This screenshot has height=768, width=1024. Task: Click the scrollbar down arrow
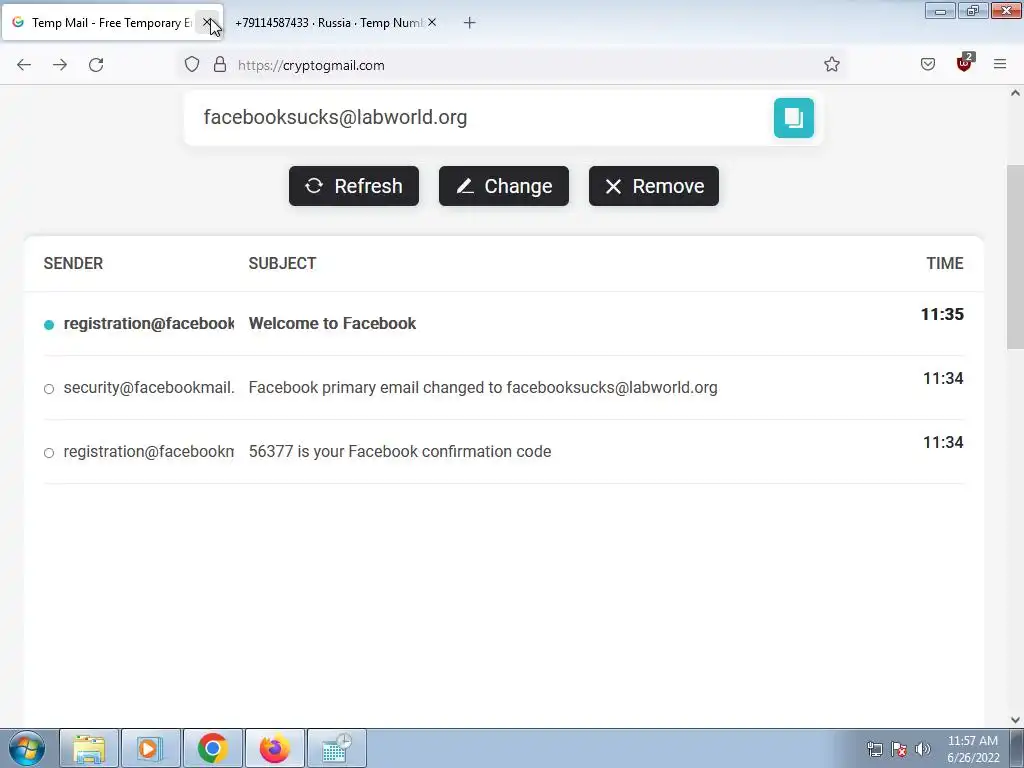click(1015, 720)
